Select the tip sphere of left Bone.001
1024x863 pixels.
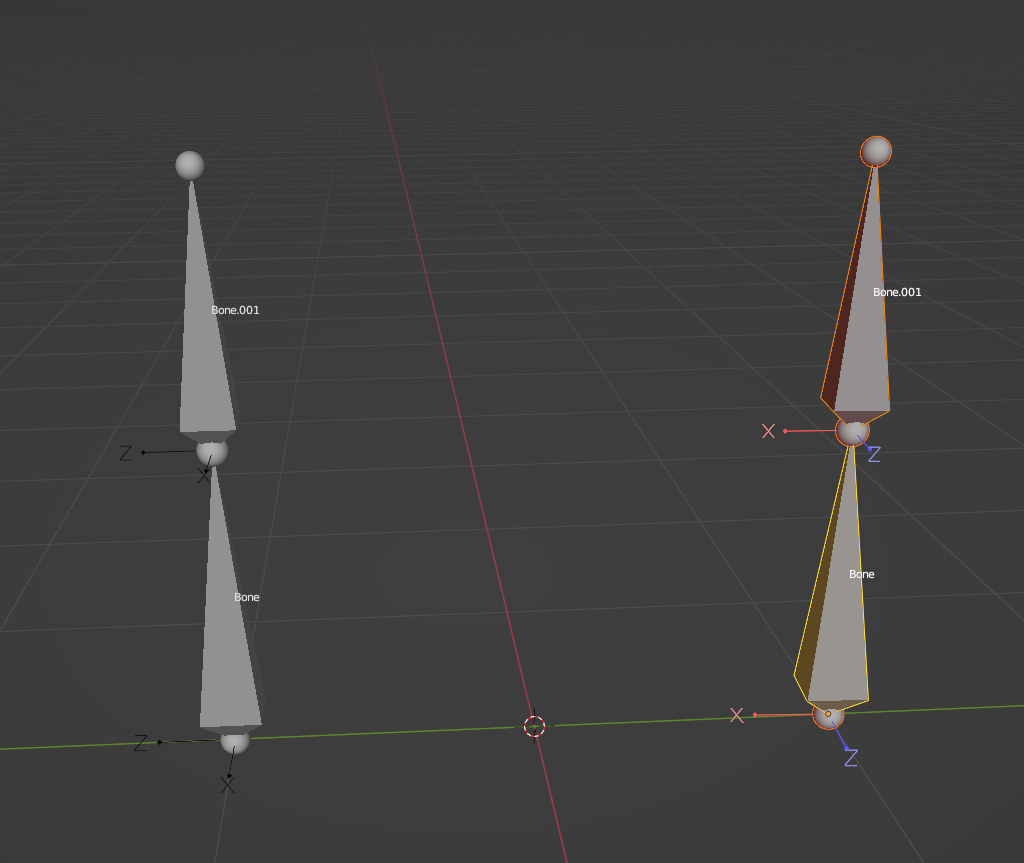(x=191, y=165)
